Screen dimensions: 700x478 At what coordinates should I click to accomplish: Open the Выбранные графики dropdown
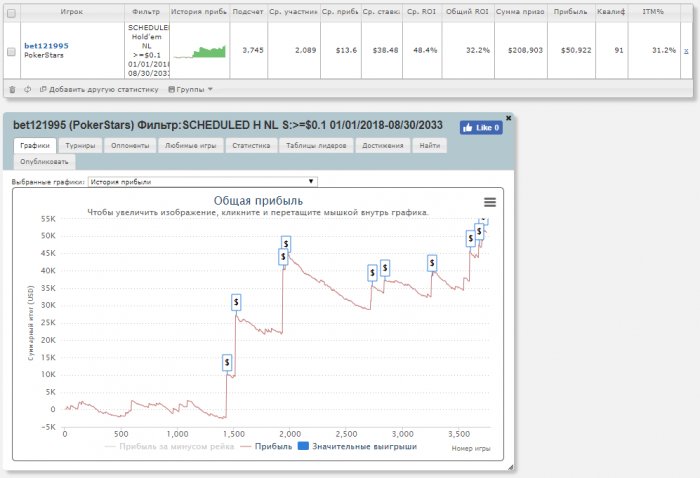tap(202, 182)
